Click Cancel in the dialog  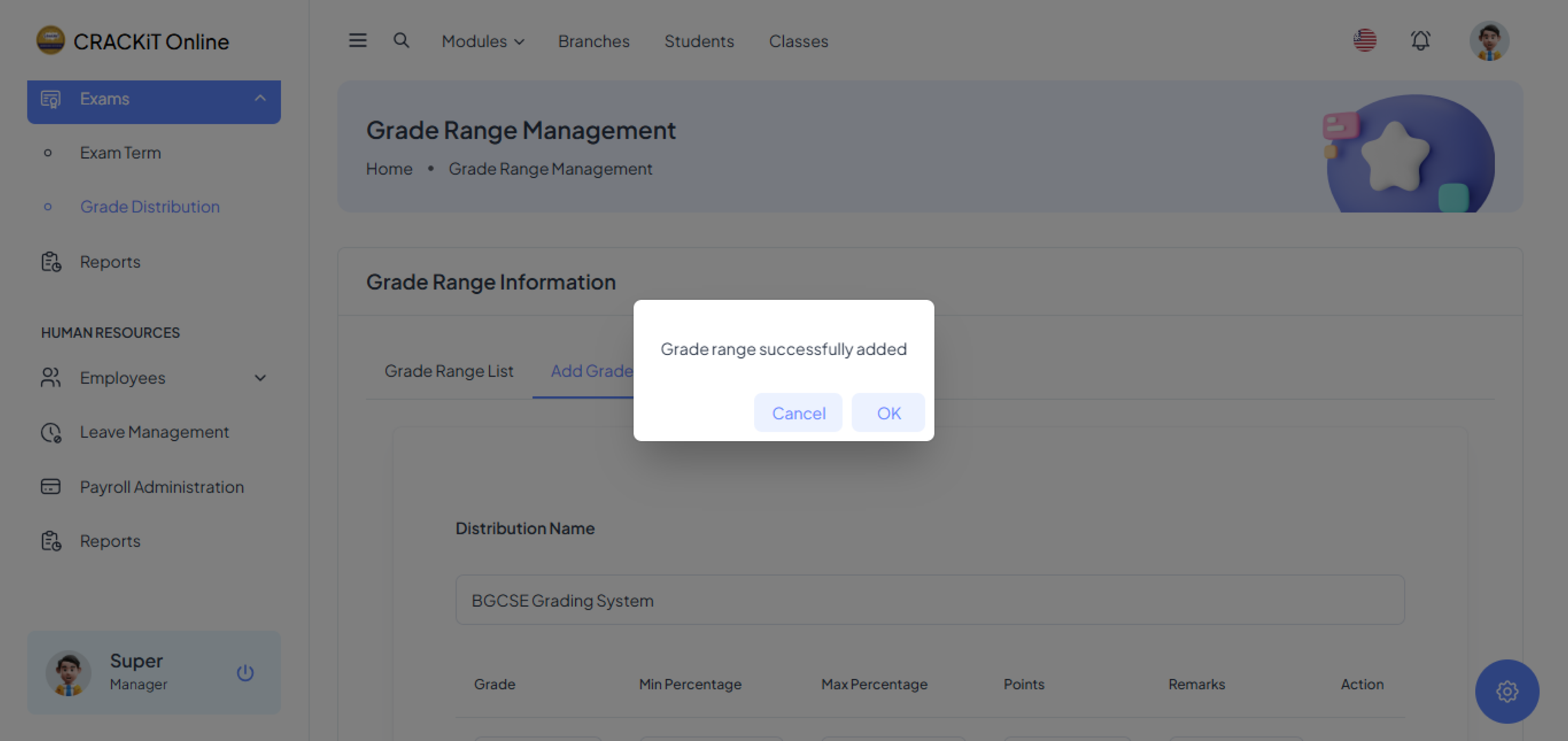[x=798, y=413]
